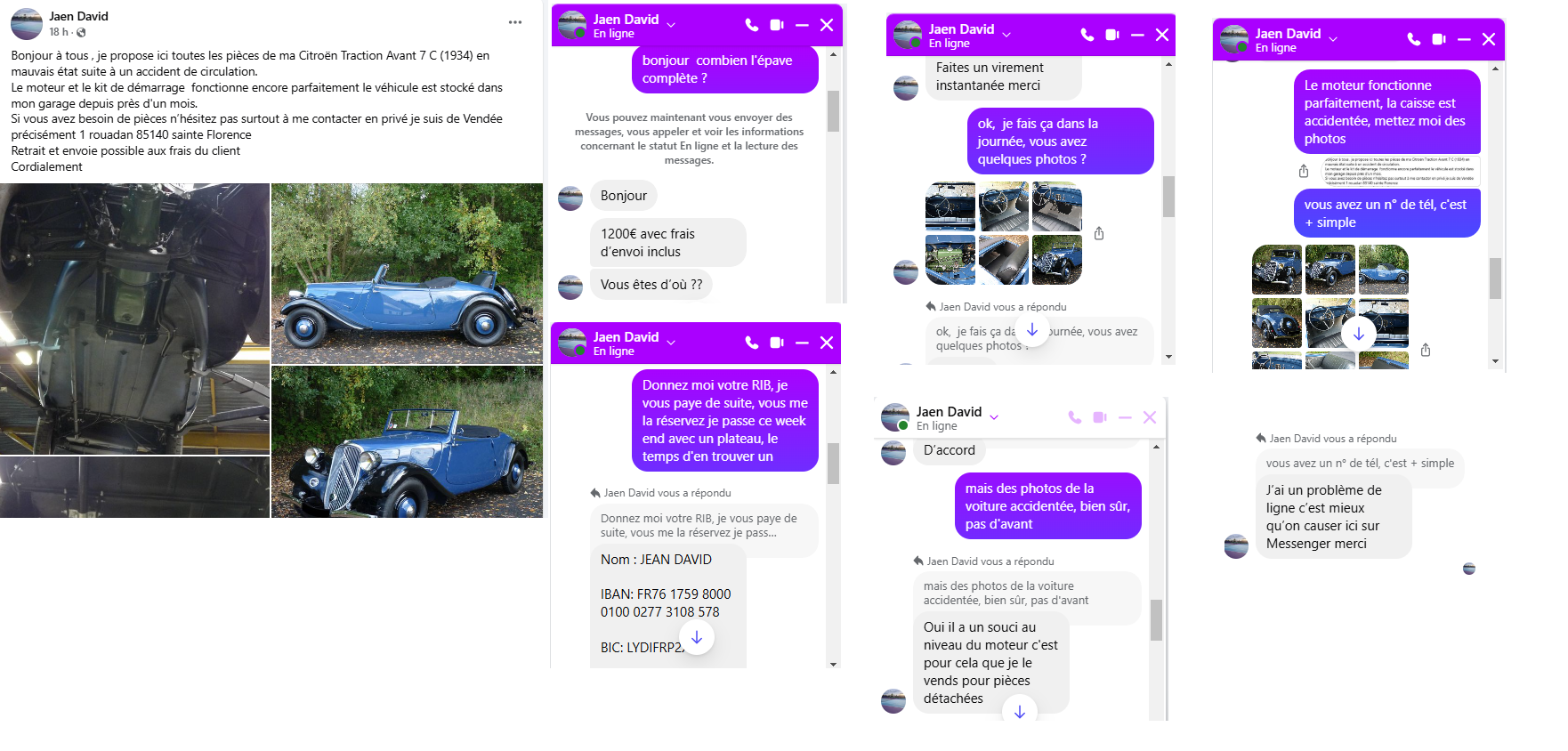Image resolution: width=1568 pixels, height=751 pixels.
Task: Click scroll-down arrow in D'accord conversation
Action: pyautogui.click(x=1020, y=711)
